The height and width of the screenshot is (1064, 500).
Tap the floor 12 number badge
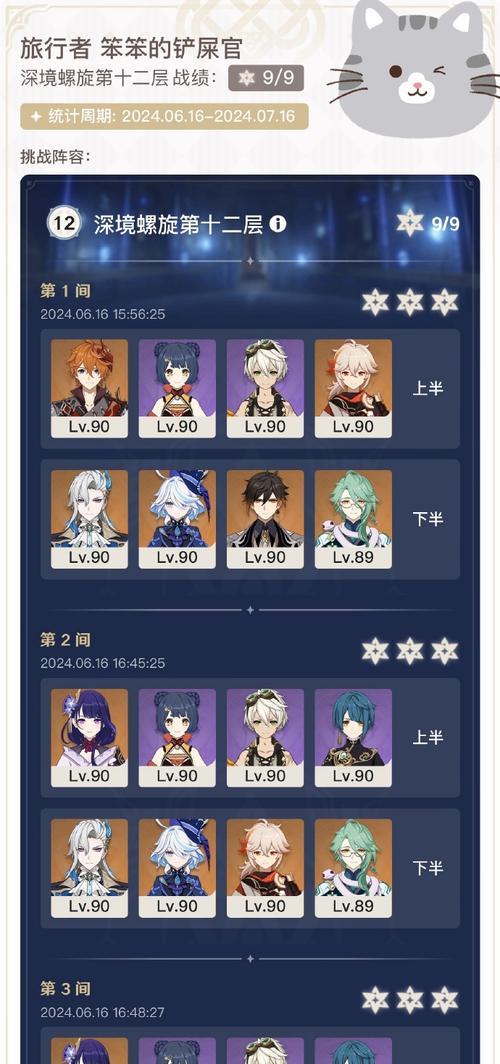(x=64, y=224)
